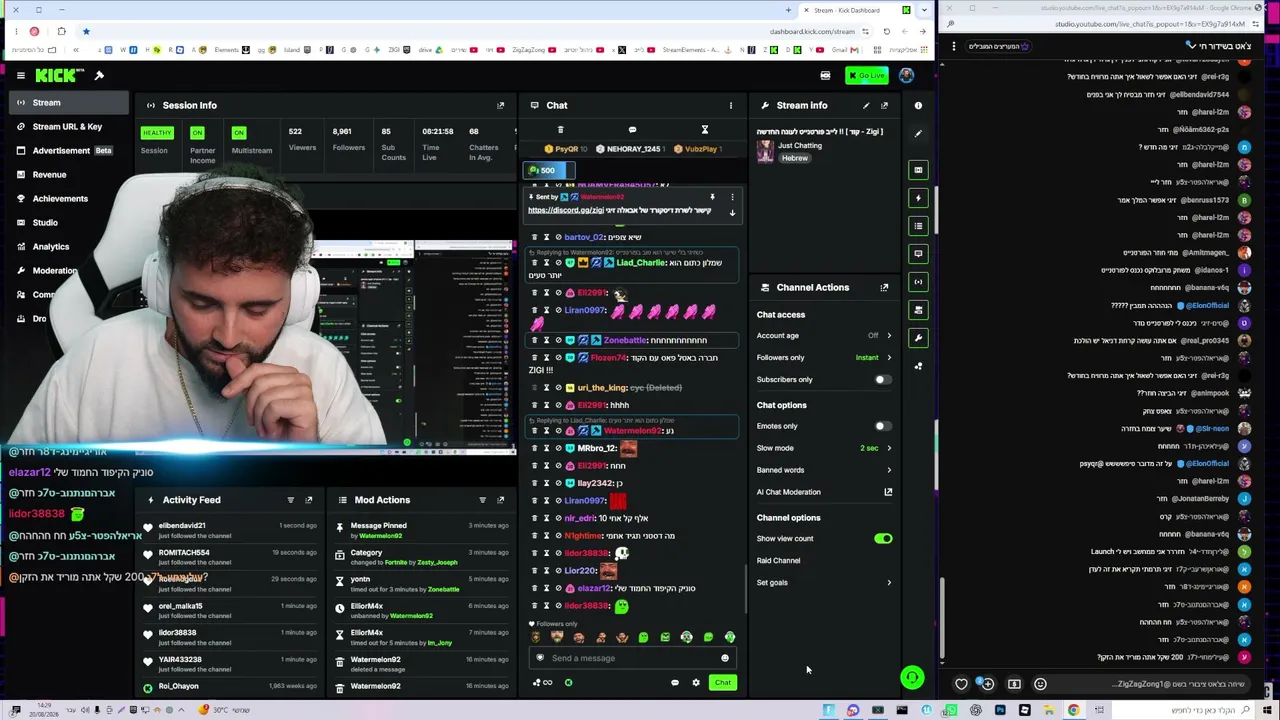Turn off Show view count switch
1280x720 pixels.
tap(882, 539)
